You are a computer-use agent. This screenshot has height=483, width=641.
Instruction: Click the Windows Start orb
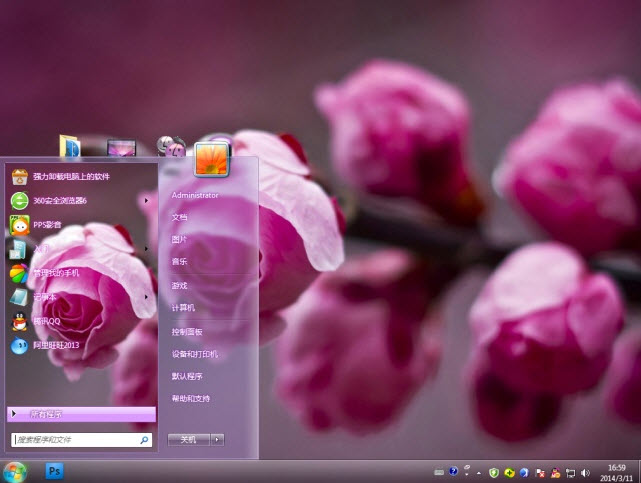click(14, 471)
